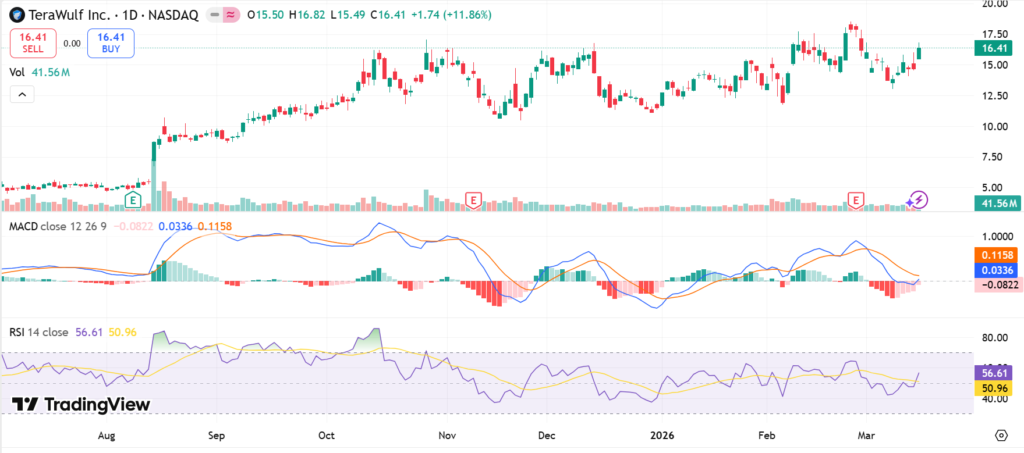
Task: Click the 2026 label on time axis
Action: pos(663,435)
